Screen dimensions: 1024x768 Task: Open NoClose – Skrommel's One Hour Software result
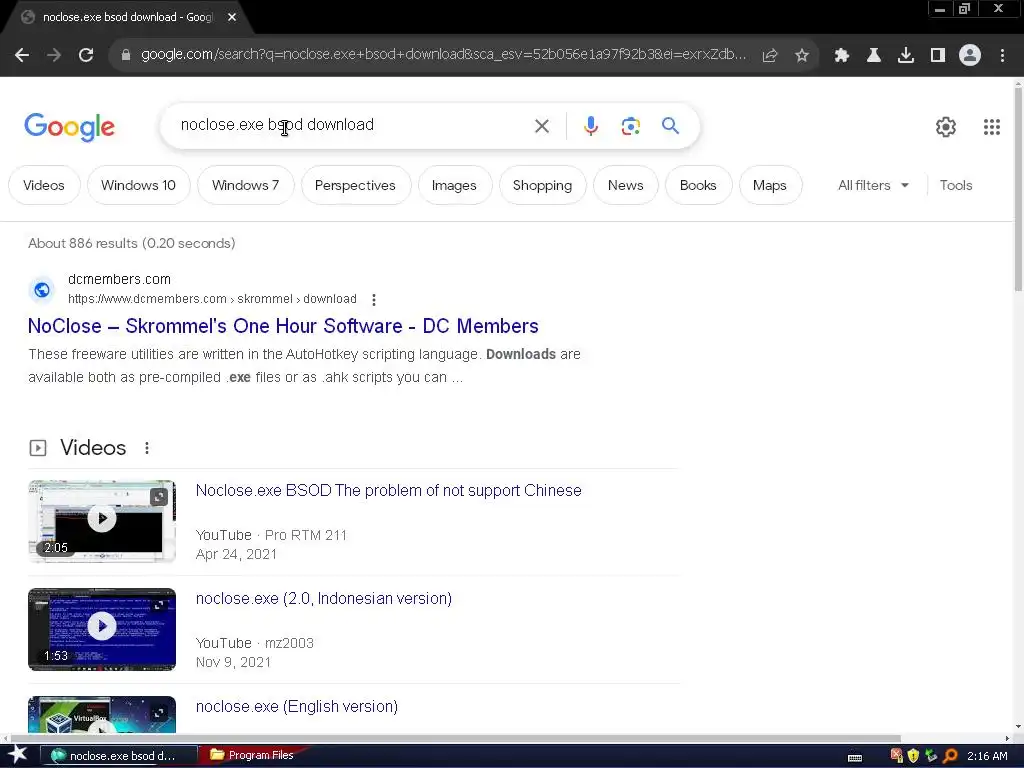point(283,326)
